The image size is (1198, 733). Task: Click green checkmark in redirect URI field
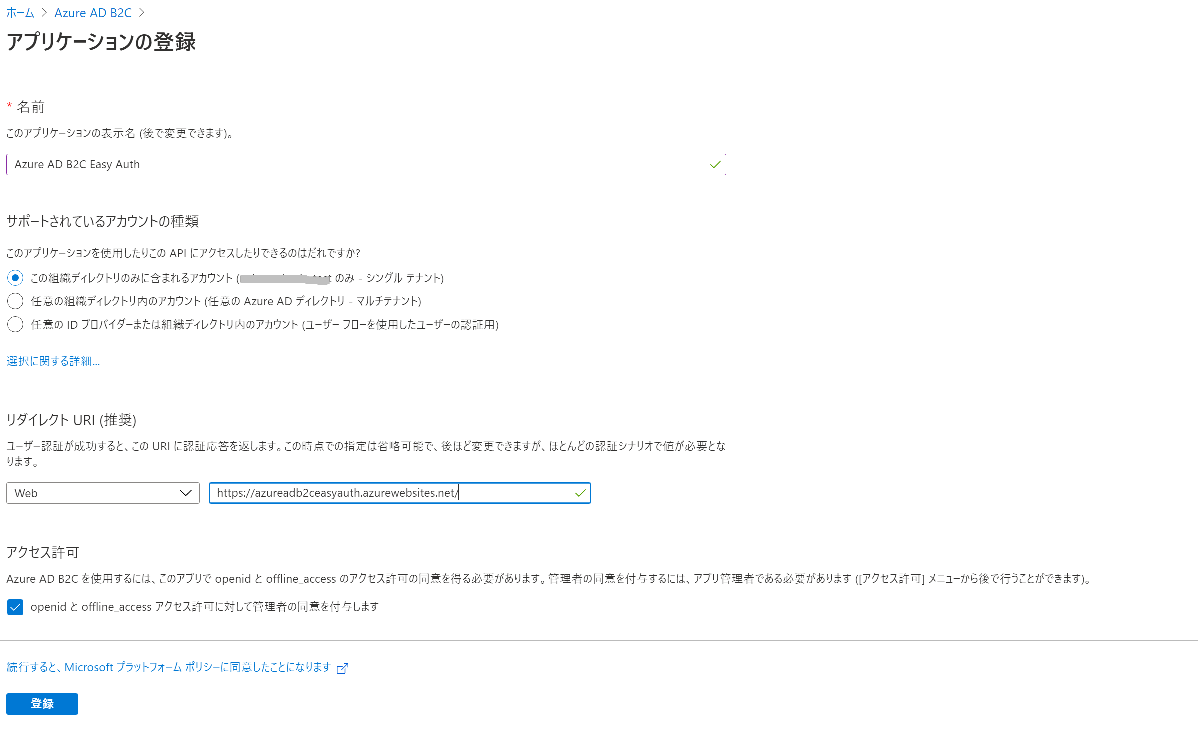tap(580, 493)
